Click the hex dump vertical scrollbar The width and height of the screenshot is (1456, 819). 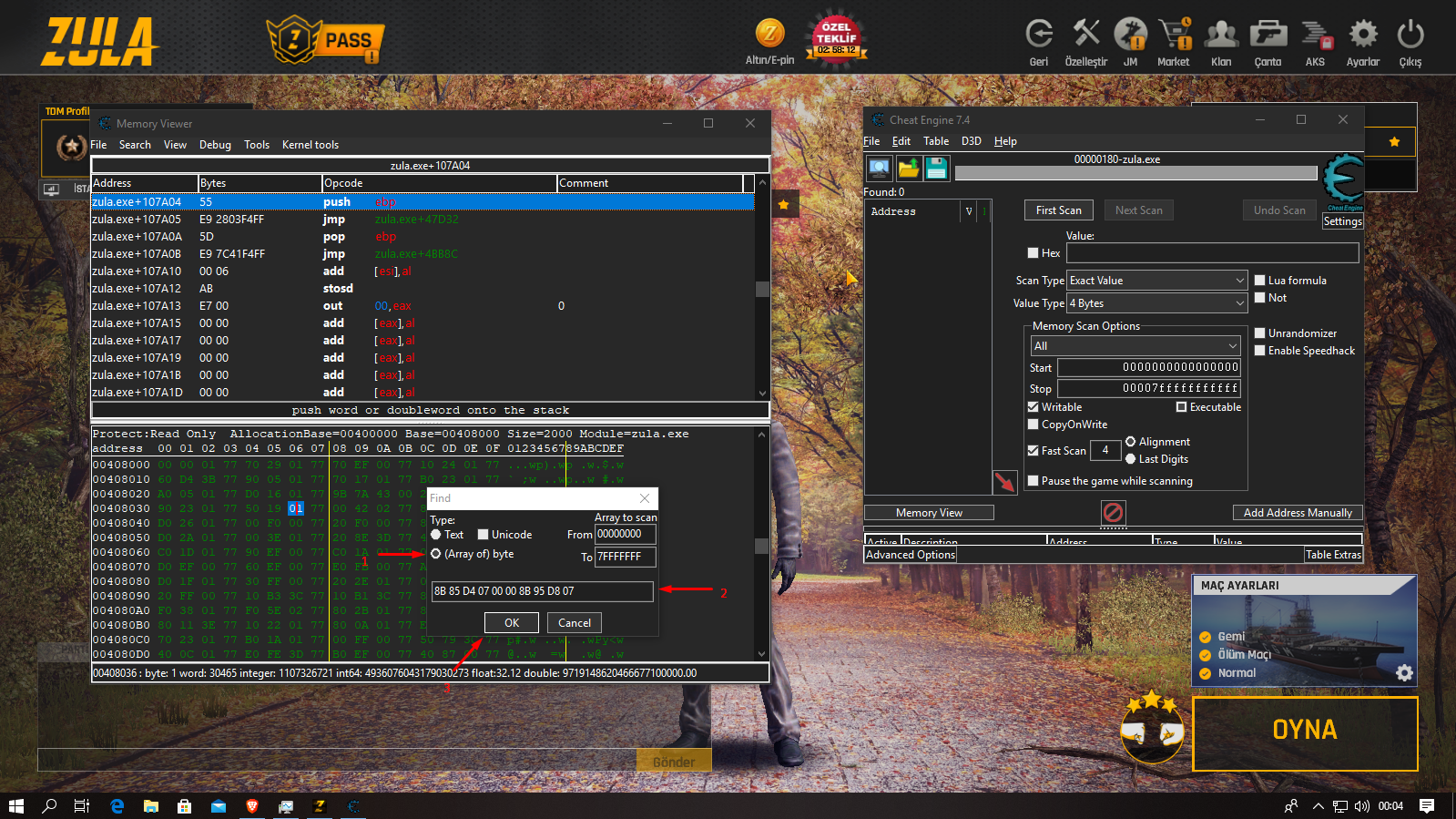[x=761, y=544]
